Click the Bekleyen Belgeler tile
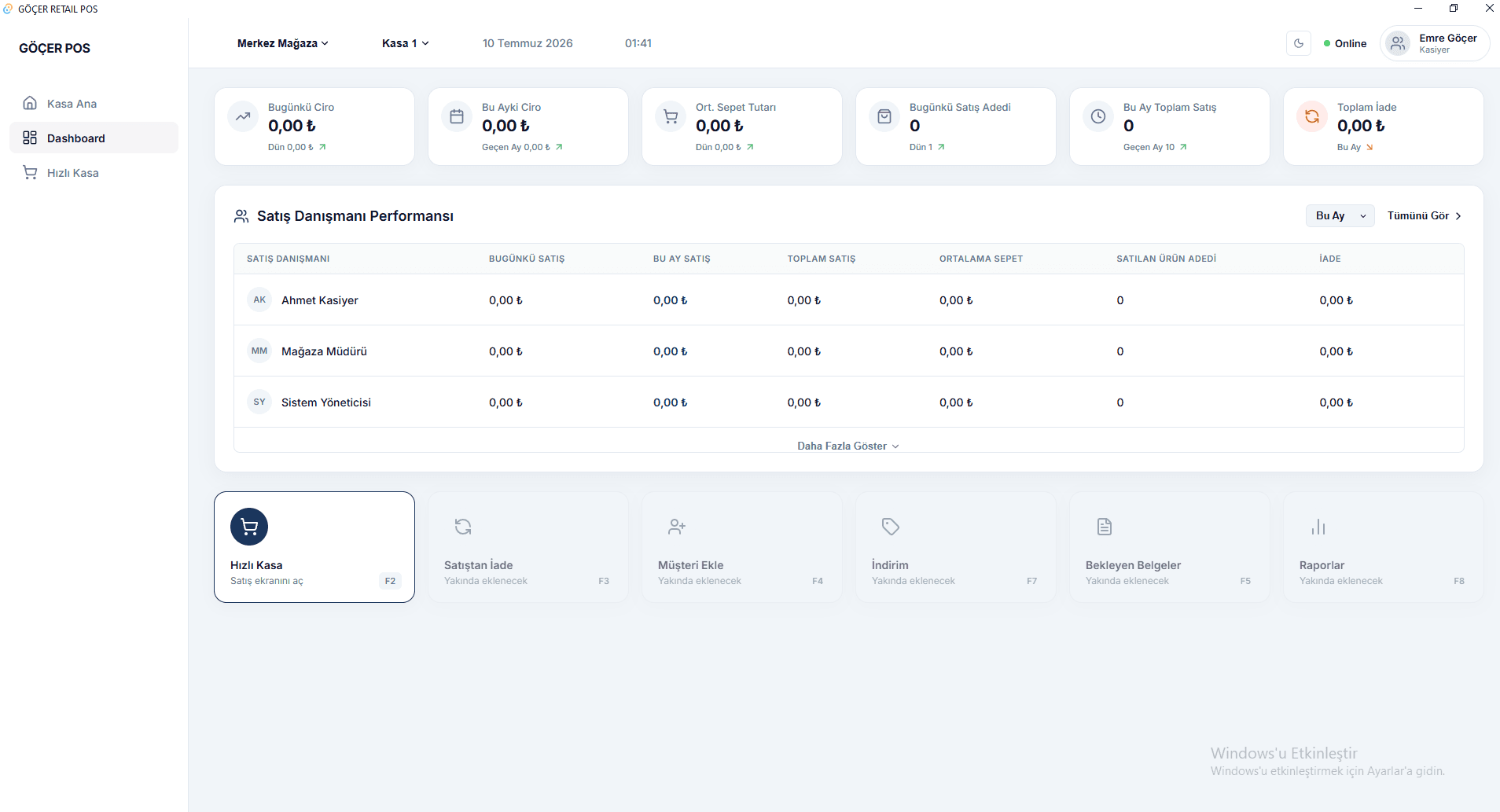 click(x=1170, y=547)
